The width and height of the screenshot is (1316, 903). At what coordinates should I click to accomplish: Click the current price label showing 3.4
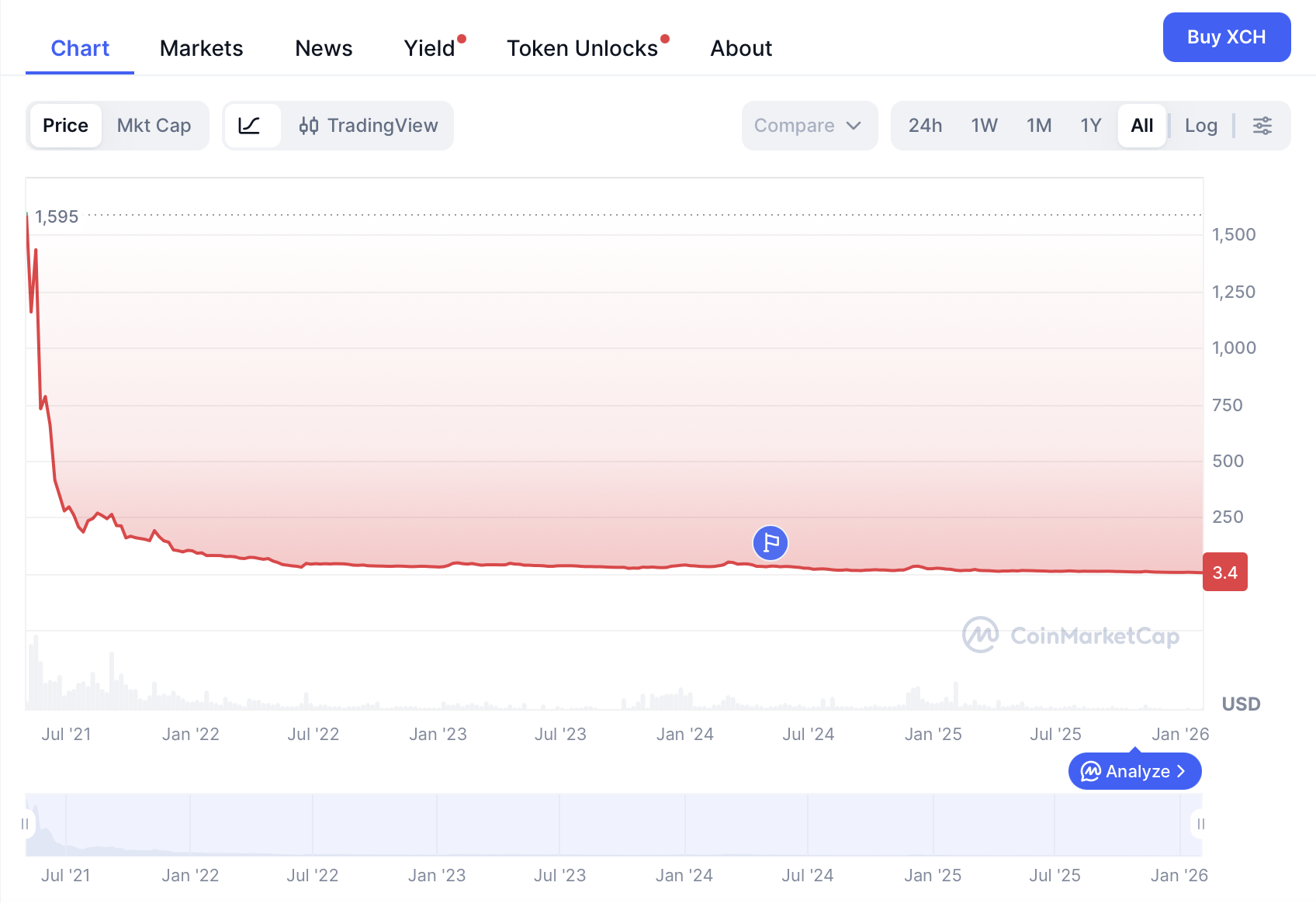(x=1225, y=572)
